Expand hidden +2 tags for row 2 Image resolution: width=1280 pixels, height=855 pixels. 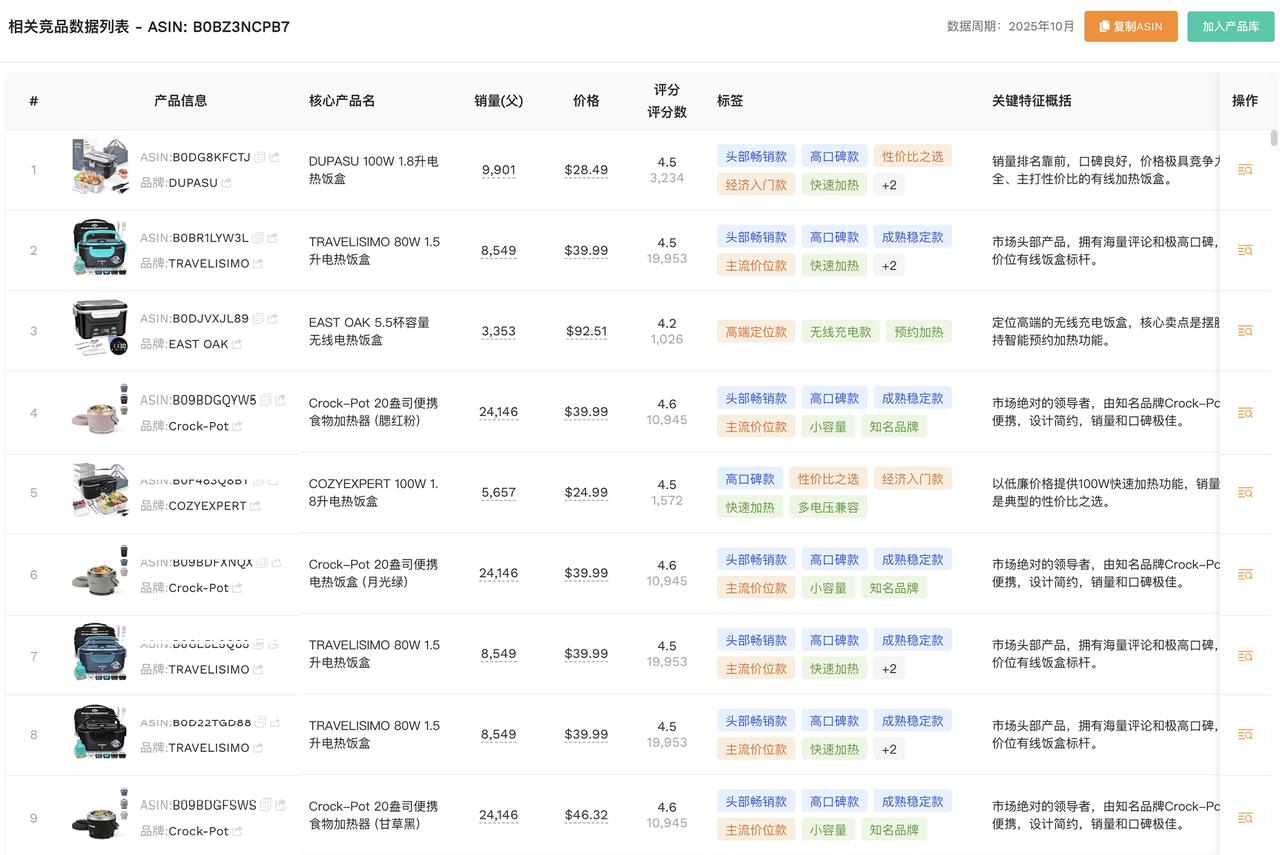pos(889,266)
